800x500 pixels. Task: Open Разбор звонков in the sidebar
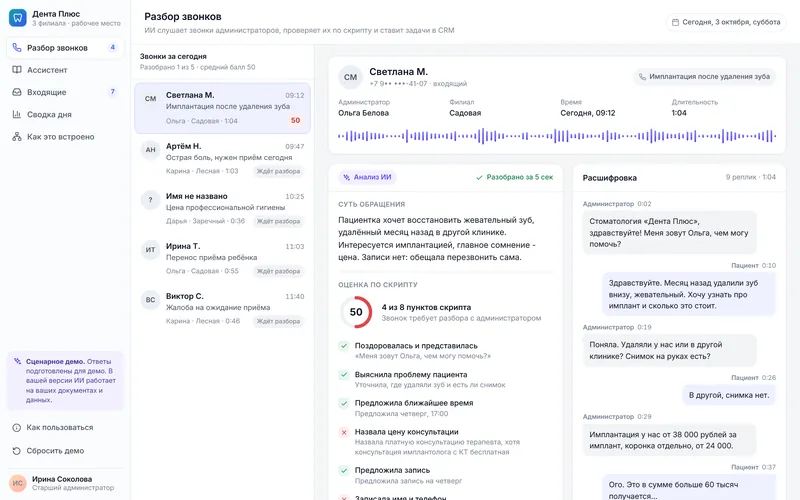(x=65, y=47)
